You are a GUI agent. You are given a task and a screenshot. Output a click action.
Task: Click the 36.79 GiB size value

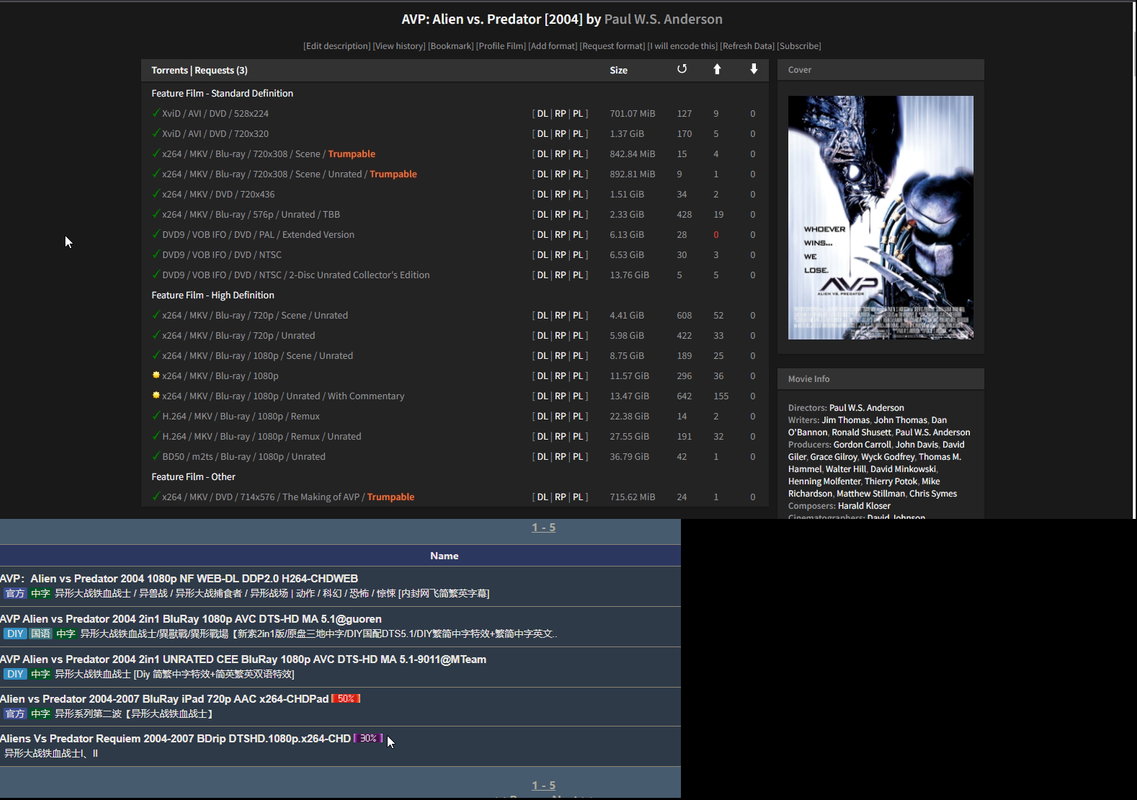(629, 456)
